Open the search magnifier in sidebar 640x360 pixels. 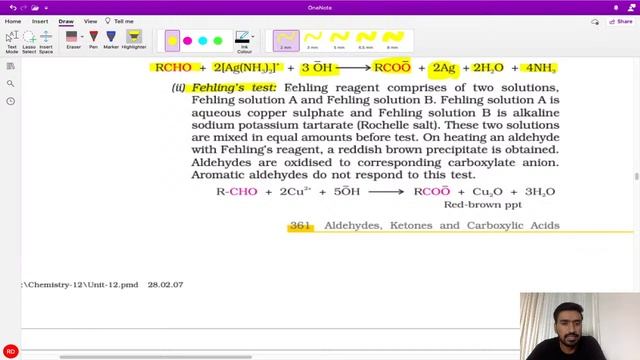tap(11, 84)
